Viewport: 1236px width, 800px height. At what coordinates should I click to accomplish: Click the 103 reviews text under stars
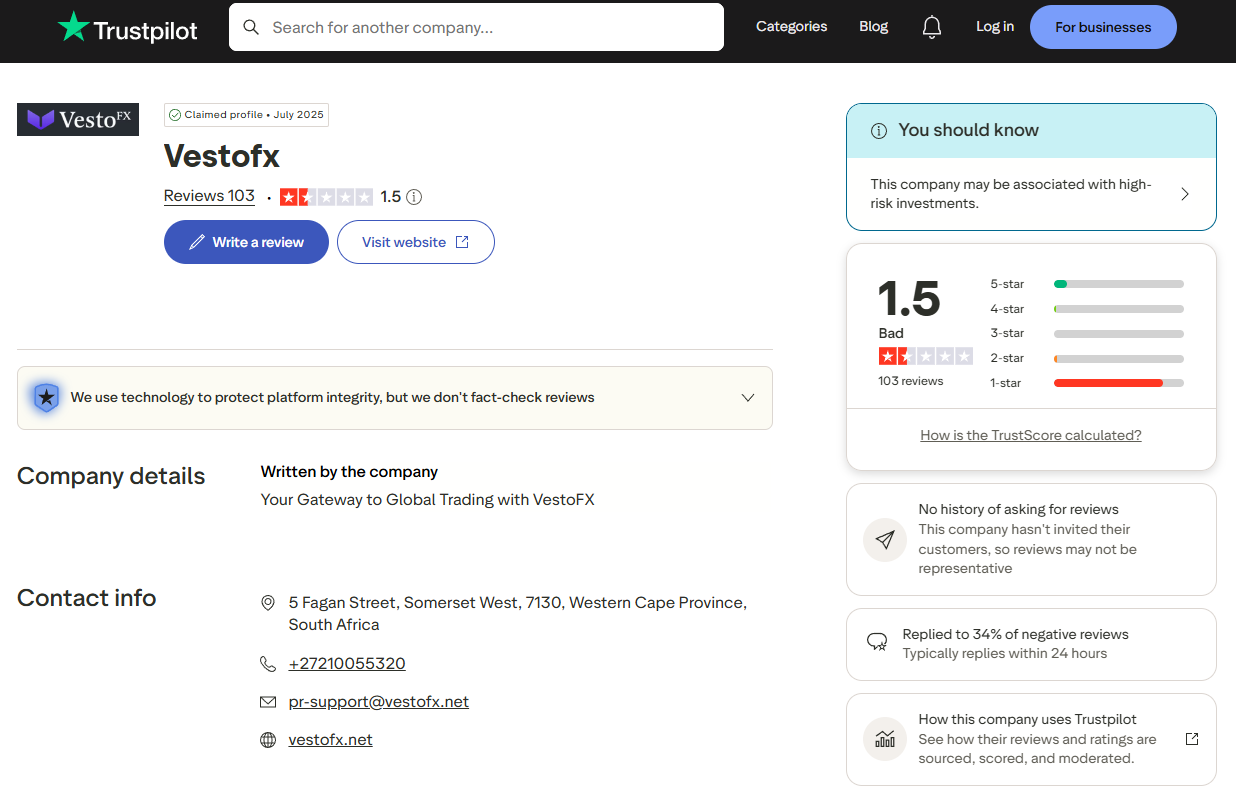911,381
